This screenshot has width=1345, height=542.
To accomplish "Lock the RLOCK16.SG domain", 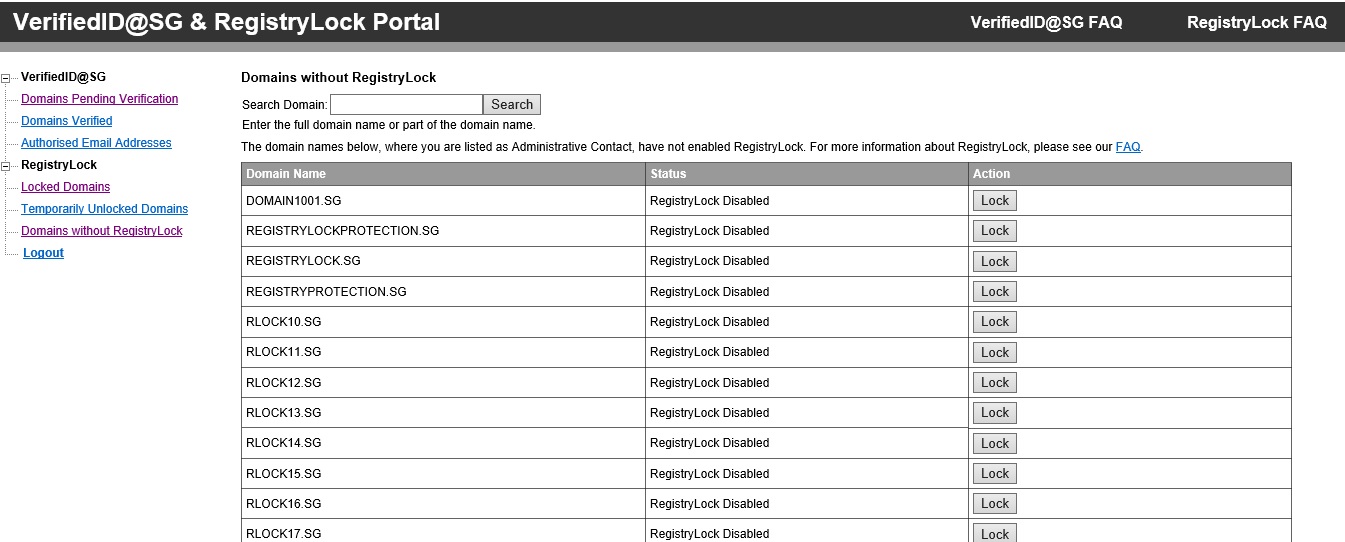I will (x=995, y=504).
